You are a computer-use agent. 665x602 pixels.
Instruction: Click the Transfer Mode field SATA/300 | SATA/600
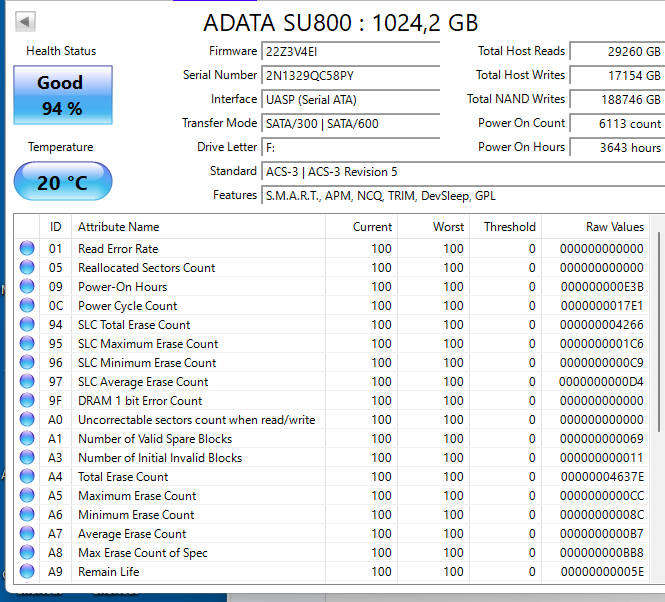coord(351,123)
